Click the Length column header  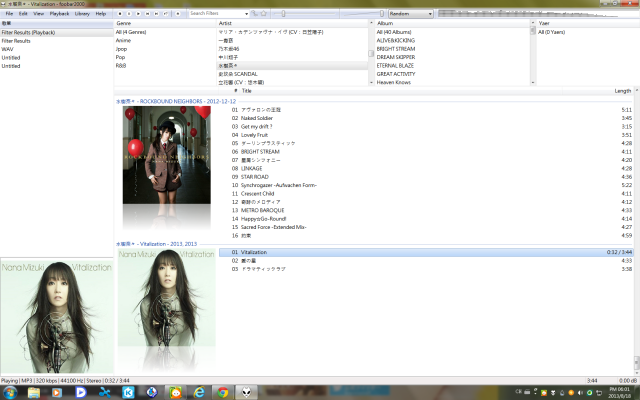598,91
